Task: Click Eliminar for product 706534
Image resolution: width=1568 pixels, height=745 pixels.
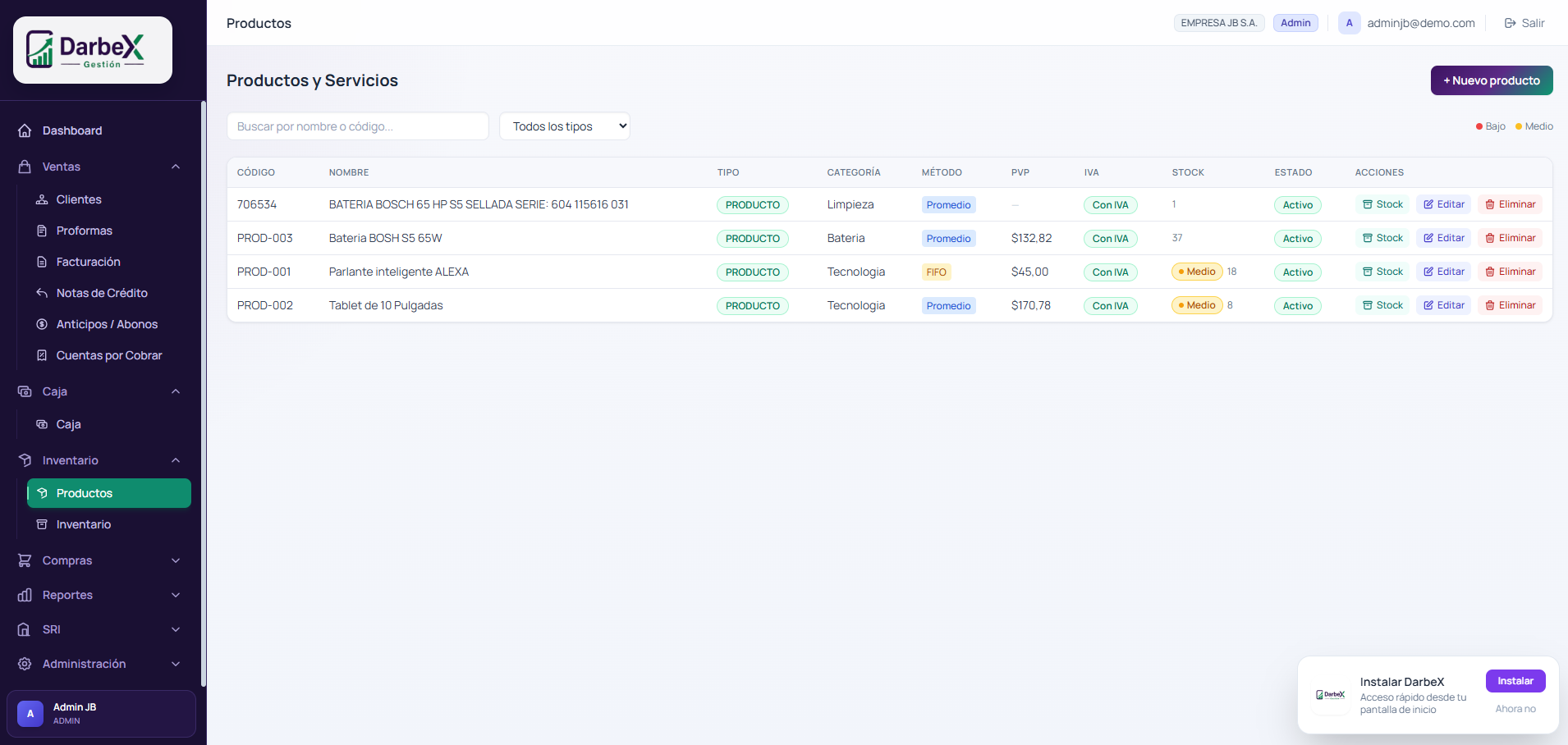Action: (1511, 204)
